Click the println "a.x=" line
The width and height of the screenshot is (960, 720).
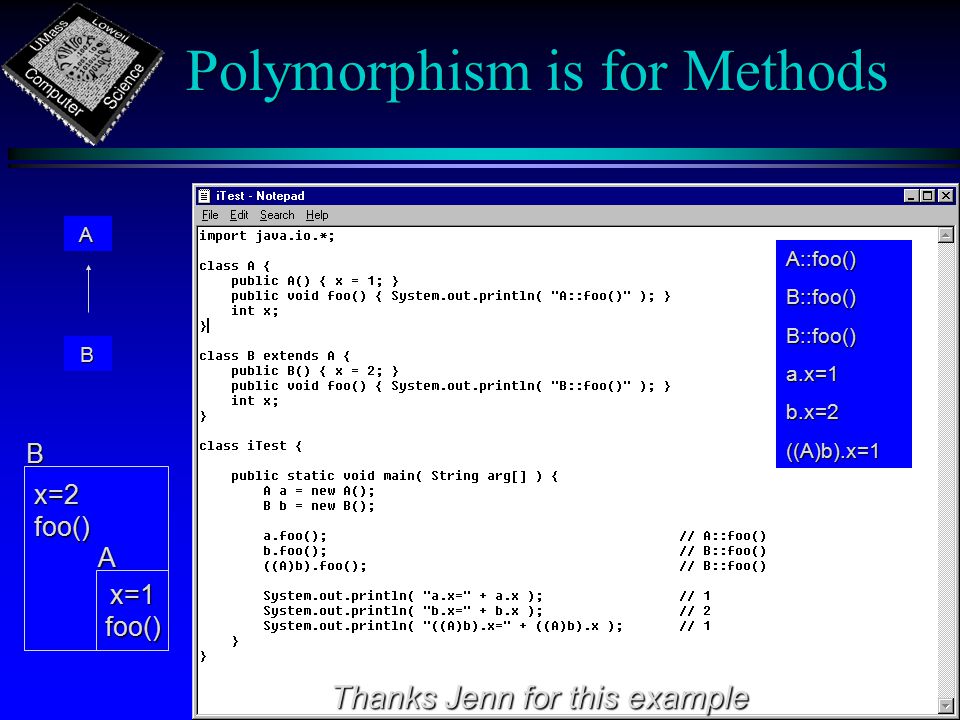403,596
